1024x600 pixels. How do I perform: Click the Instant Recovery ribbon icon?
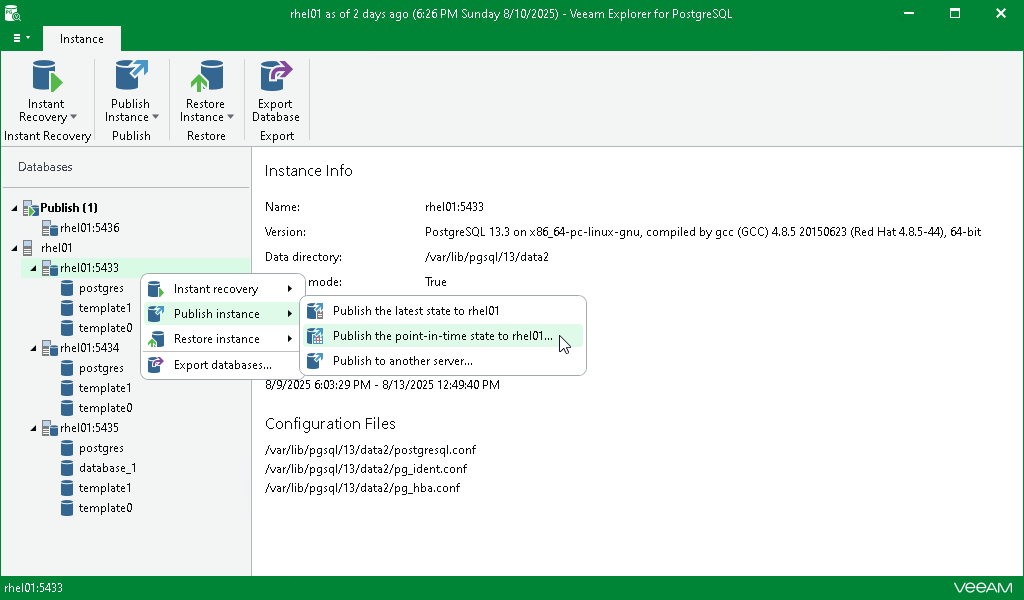click(47, 76)
